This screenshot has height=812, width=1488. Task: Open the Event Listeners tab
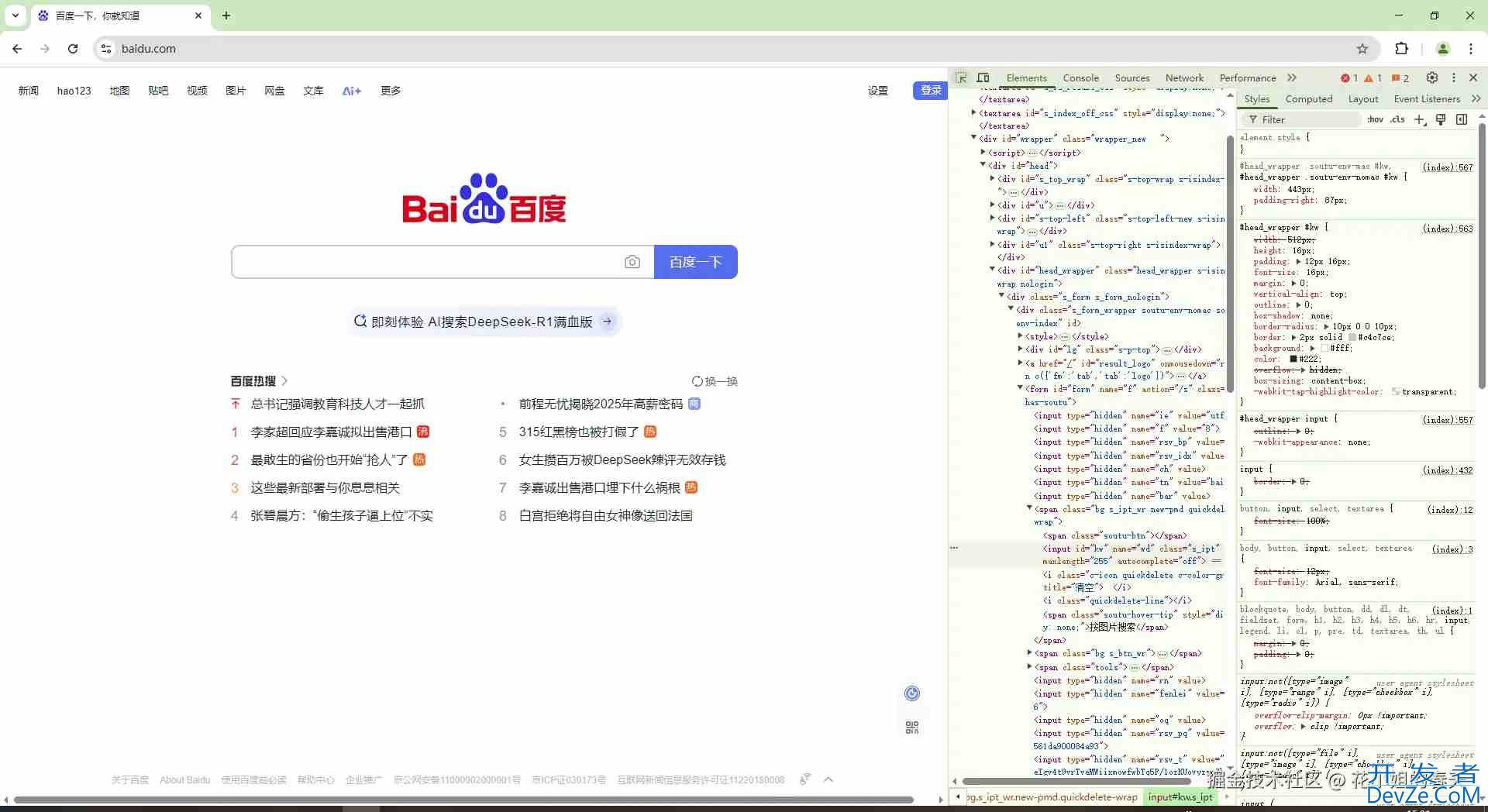pyautogui.click(x=1427, y=98)
